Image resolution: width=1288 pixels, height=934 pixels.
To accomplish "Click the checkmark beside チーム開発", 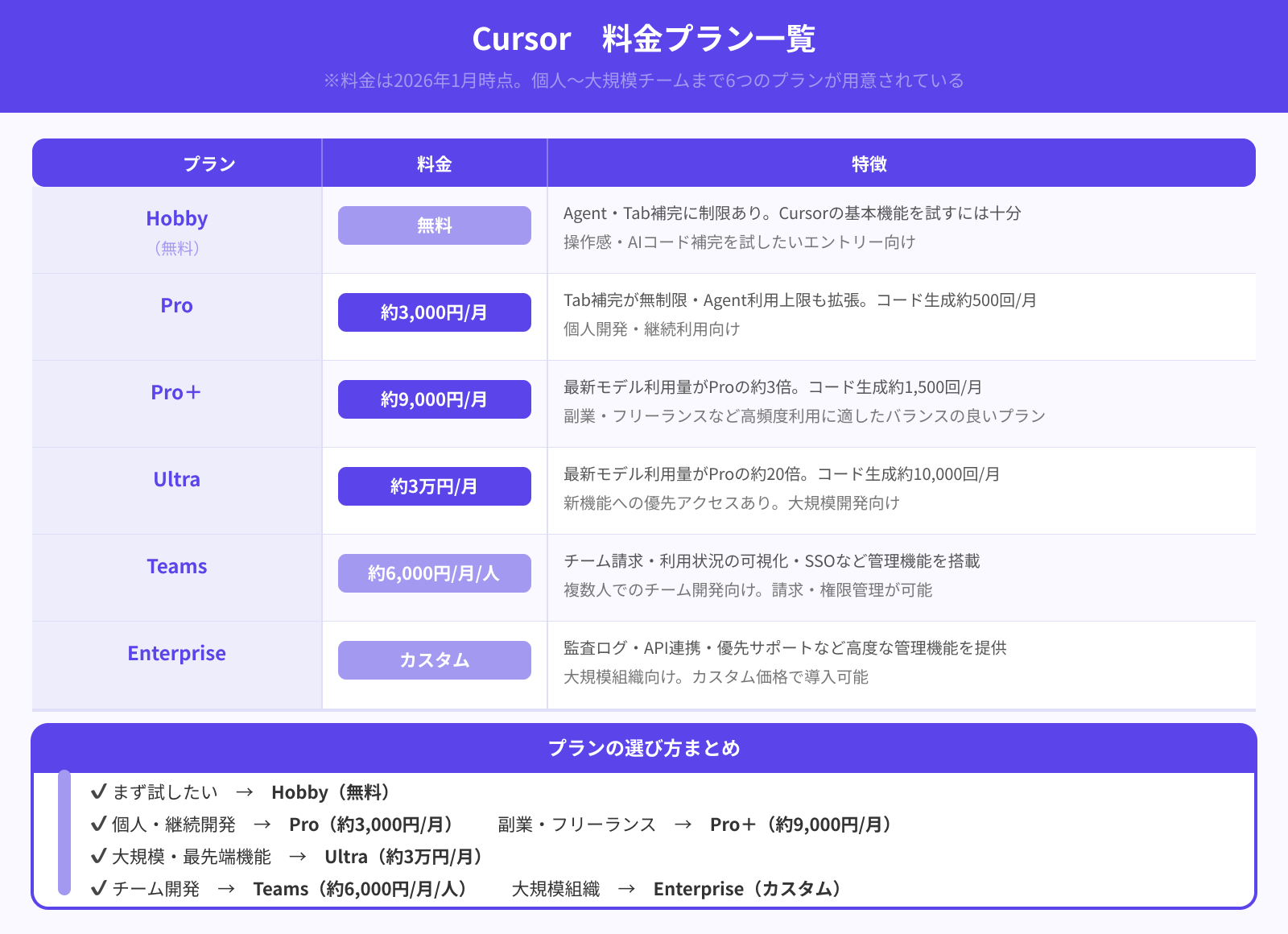I will (x=97, y=888).
